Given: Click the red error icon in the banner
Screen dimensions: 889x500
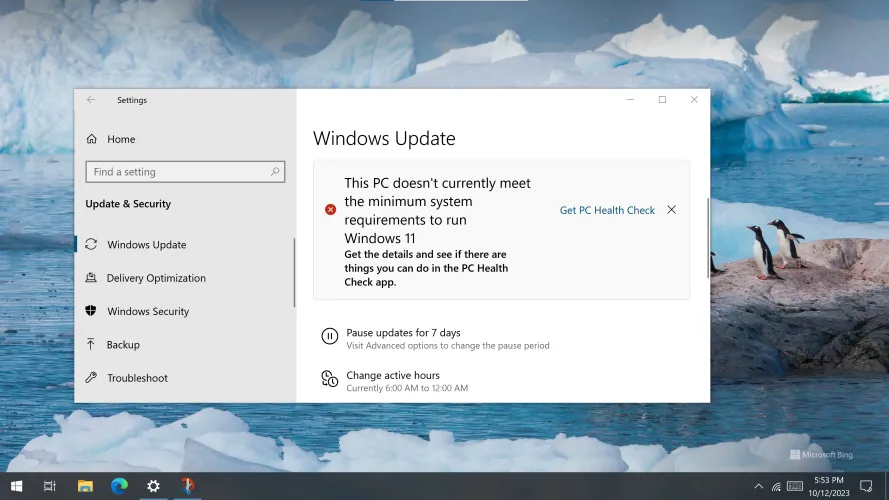Looking at the screenshot, I should click(330, 210).
